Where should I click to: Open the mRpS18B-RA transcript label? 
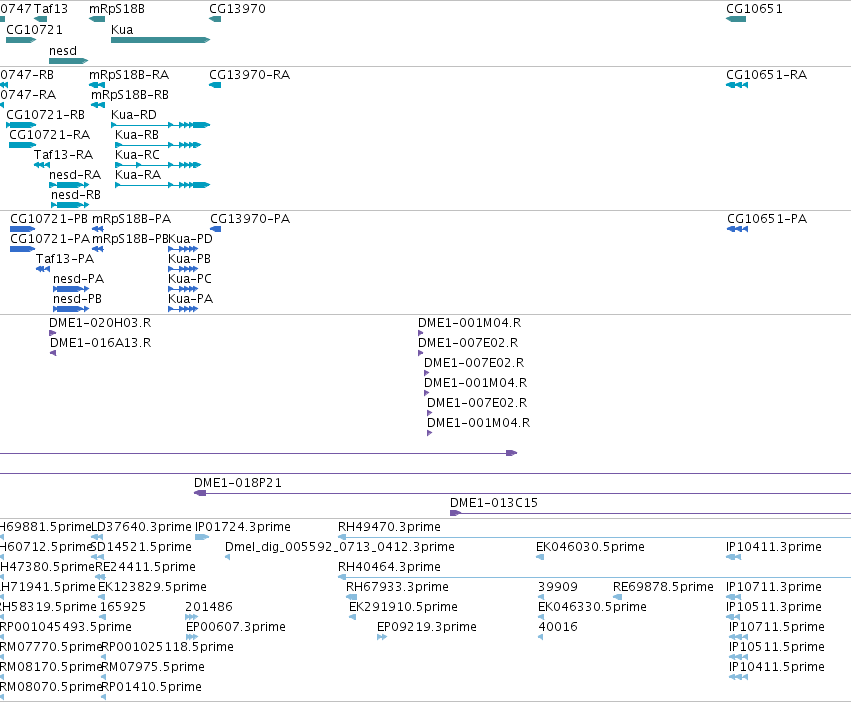tap(129, 74)
